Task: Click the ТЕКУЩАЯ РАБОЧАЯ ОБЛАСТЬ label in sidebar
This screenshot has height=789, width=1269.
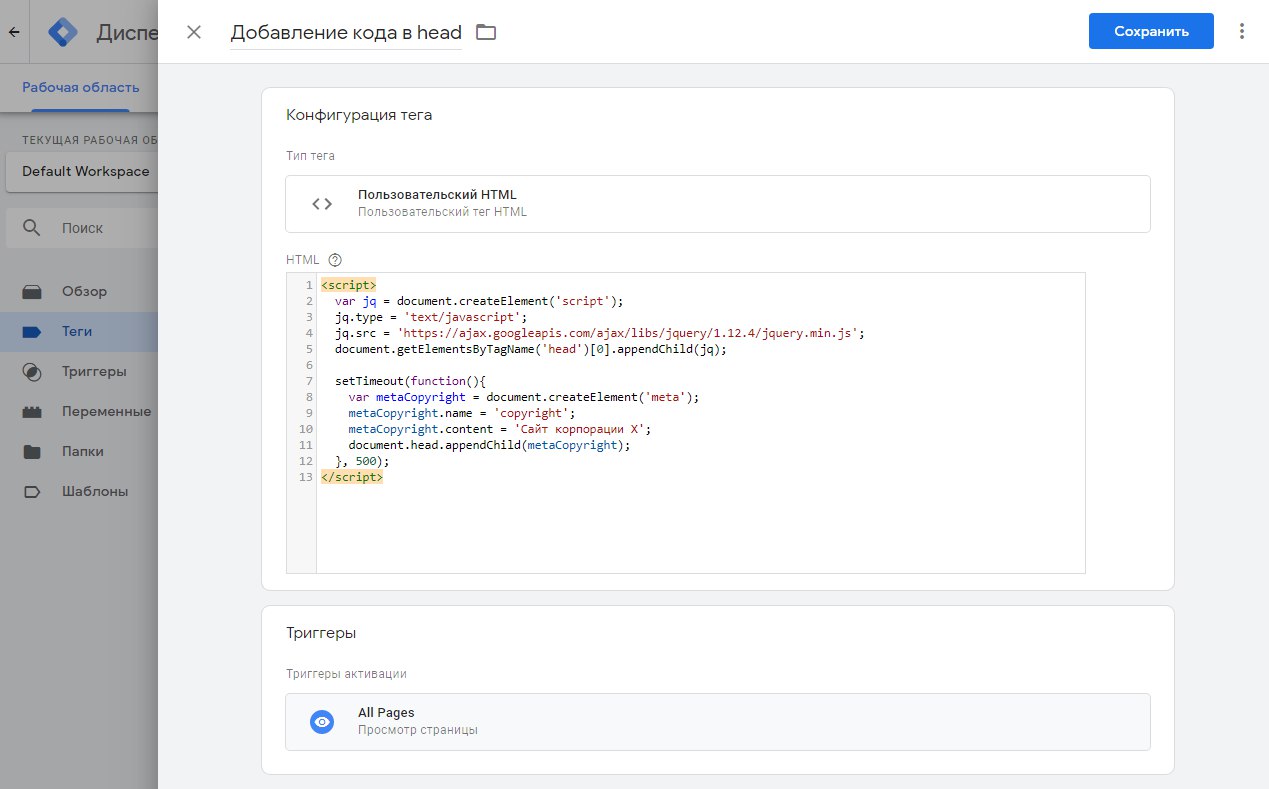Action: pos(90,140)
